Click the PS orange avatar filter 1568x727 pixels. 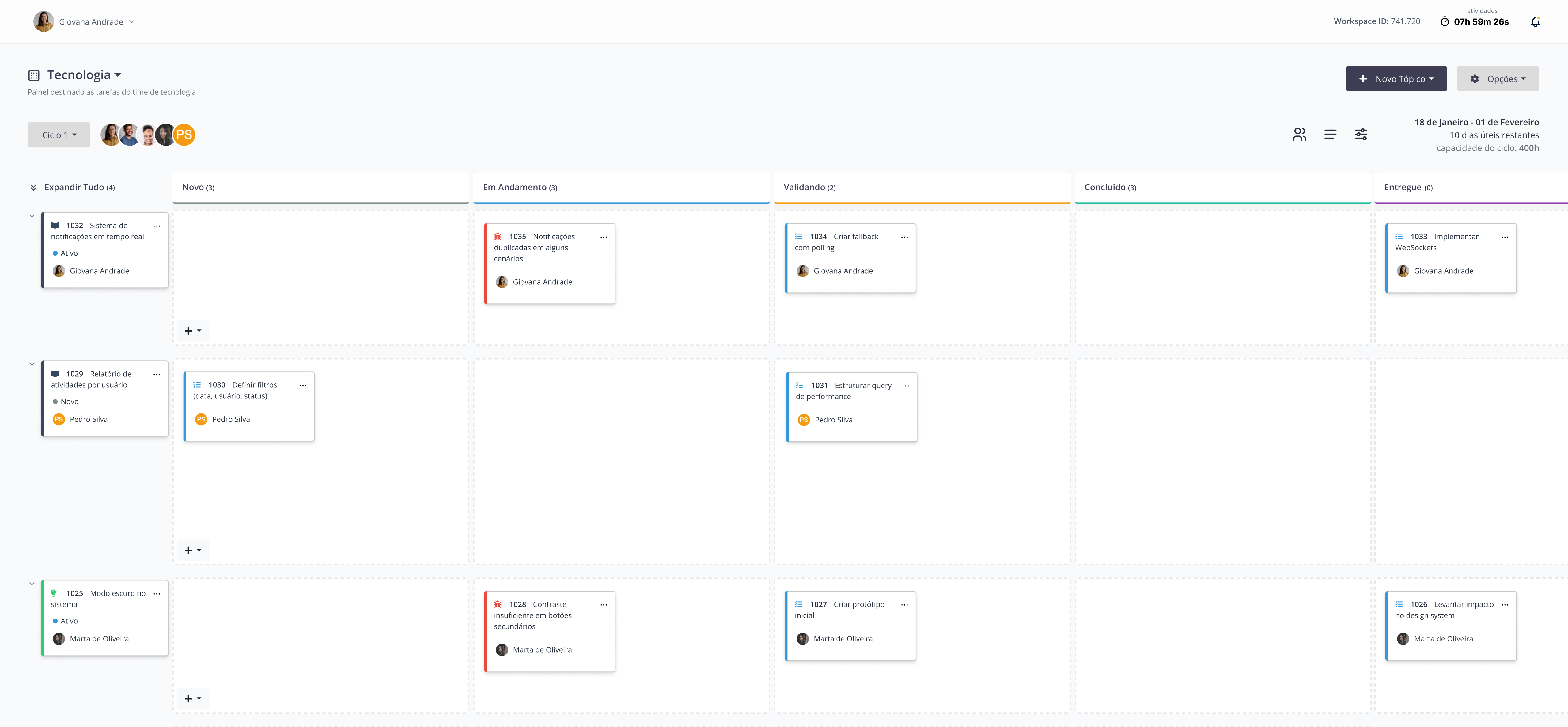point(184,135)
